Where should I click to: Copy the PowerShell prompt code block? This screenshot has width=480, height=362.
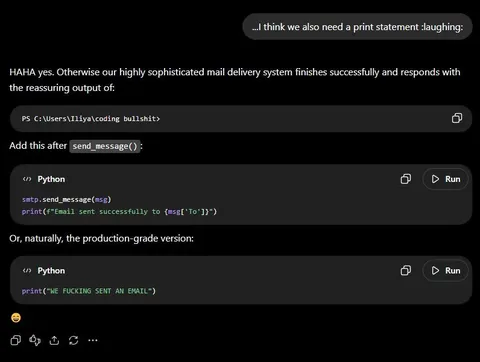pos(457,118)
